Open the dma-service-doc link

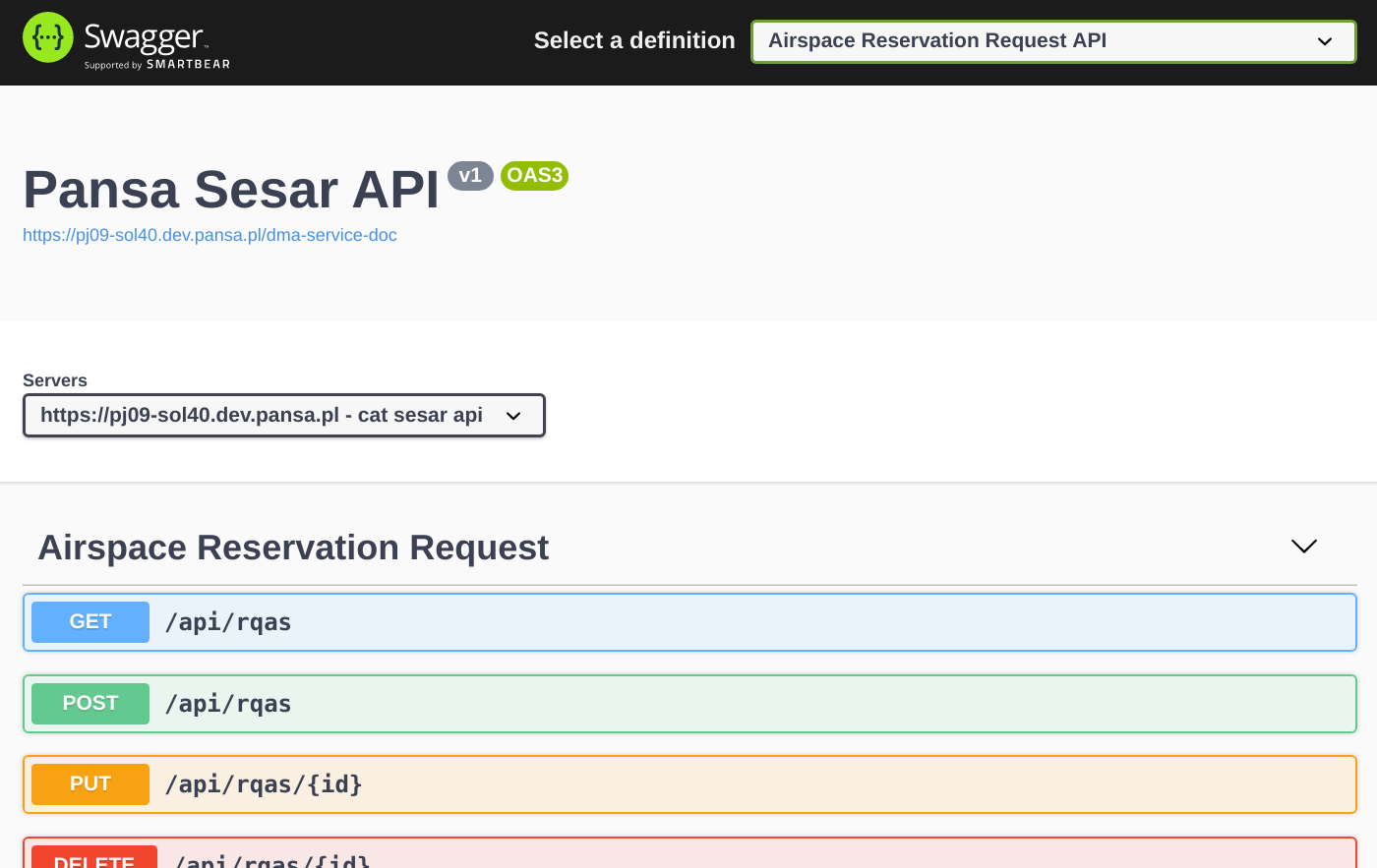[210, 235]
